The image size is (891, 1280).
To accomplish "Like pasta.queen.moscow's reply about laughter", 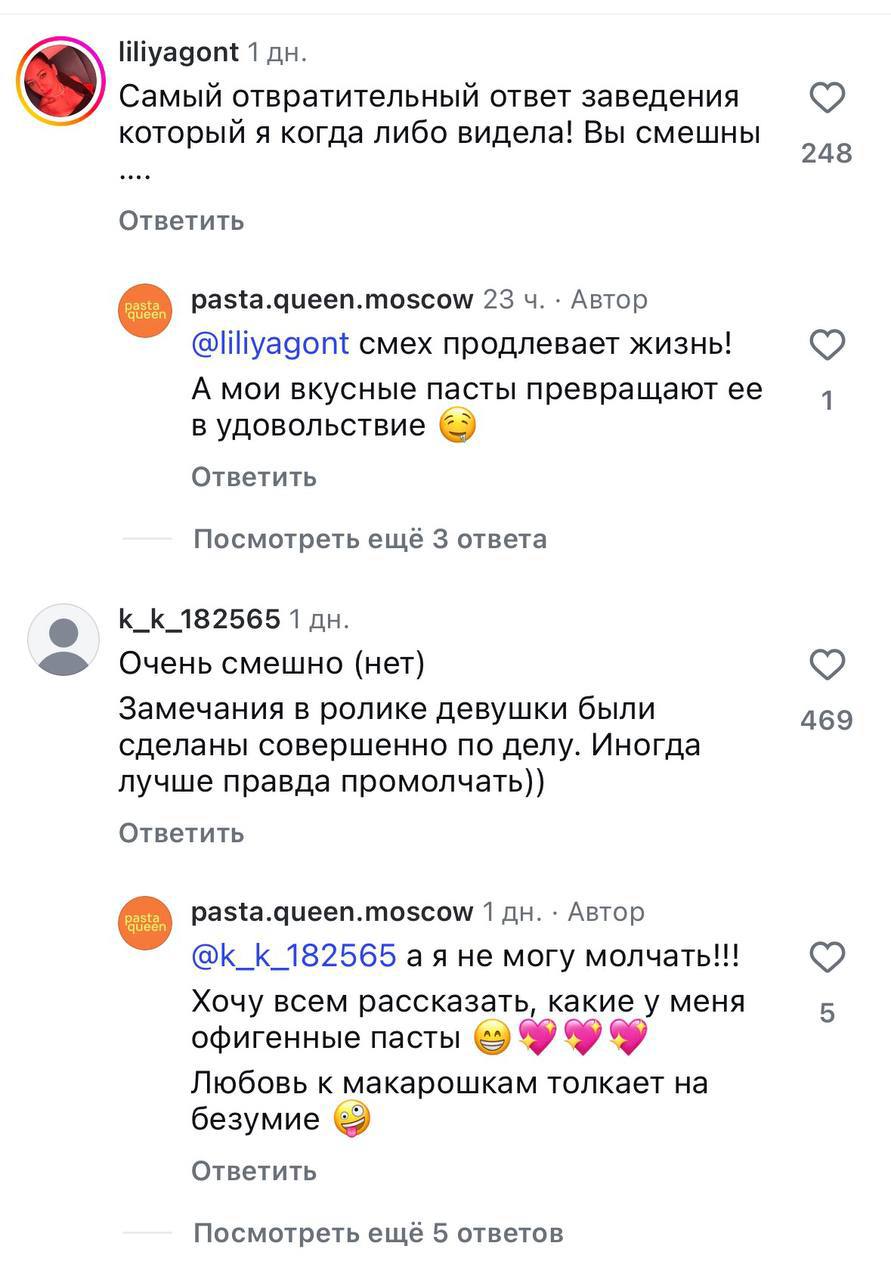I will click(827, 346).
